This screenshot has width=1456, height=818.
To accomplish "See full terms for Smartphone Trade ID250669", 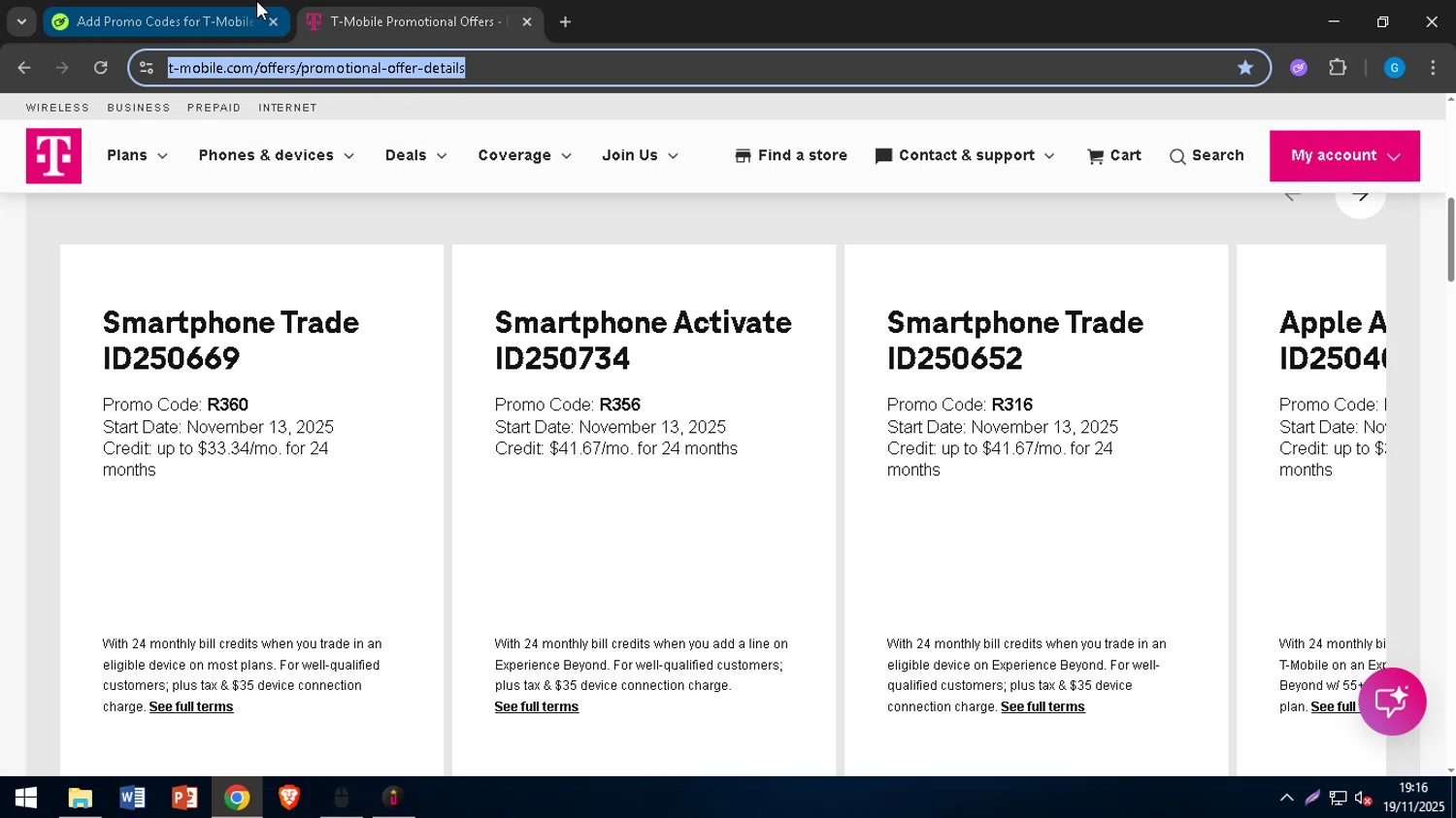I will [x=191, y=707].
